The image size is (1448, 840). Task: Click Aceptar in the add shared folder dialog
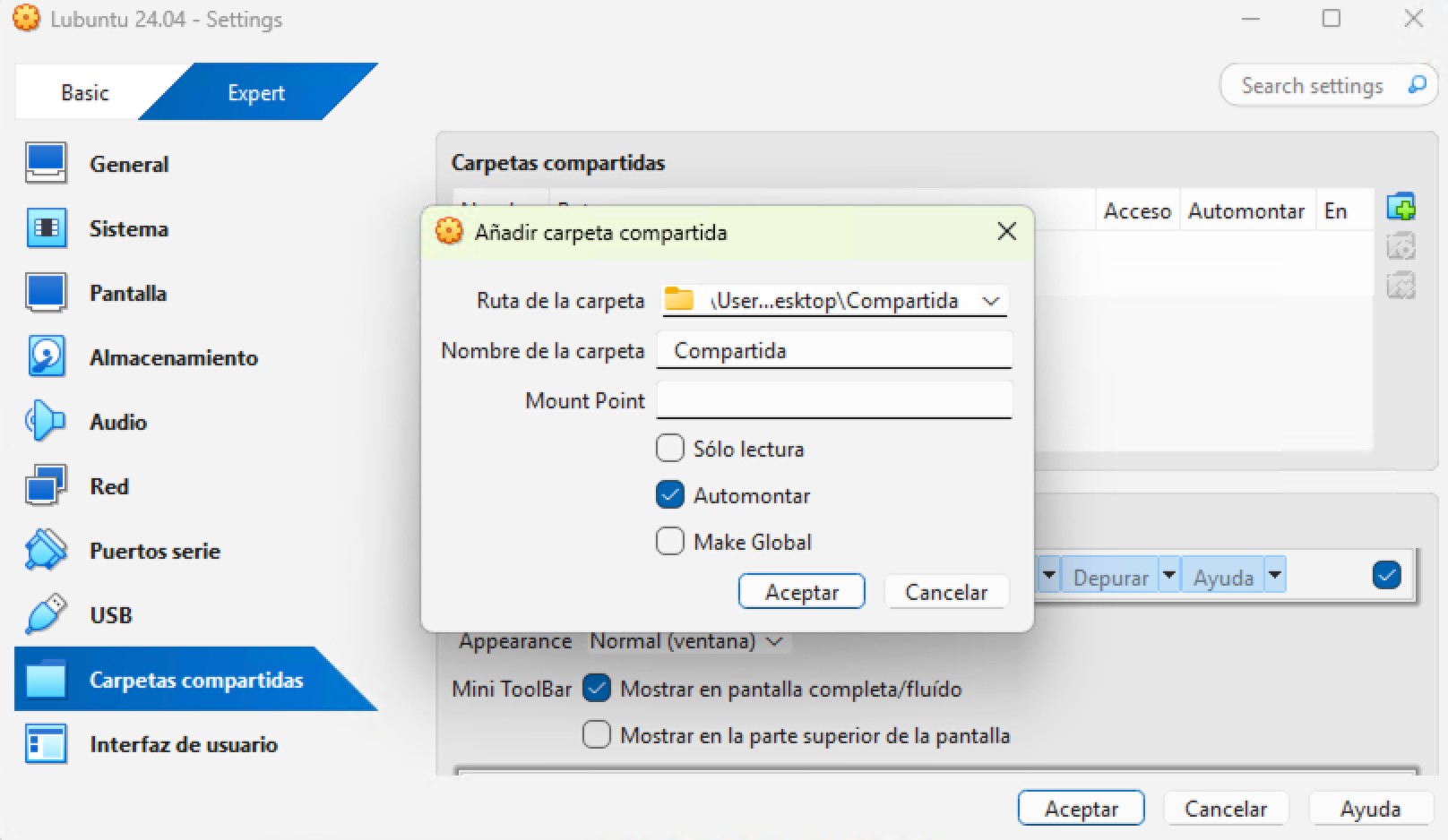click(802, 592)
